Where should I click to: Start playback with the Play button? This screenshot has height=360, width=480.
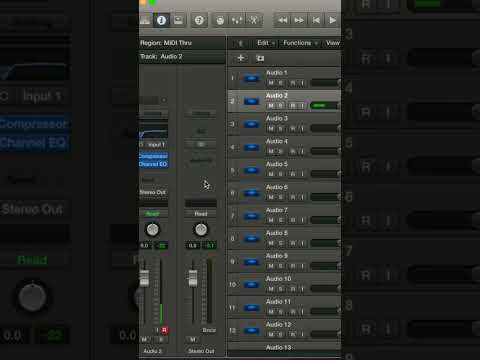(332, 21)
